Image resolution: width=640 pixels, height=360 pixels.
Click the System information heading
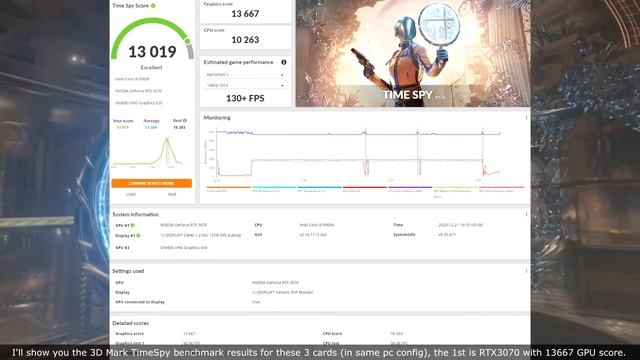point(136,214)
